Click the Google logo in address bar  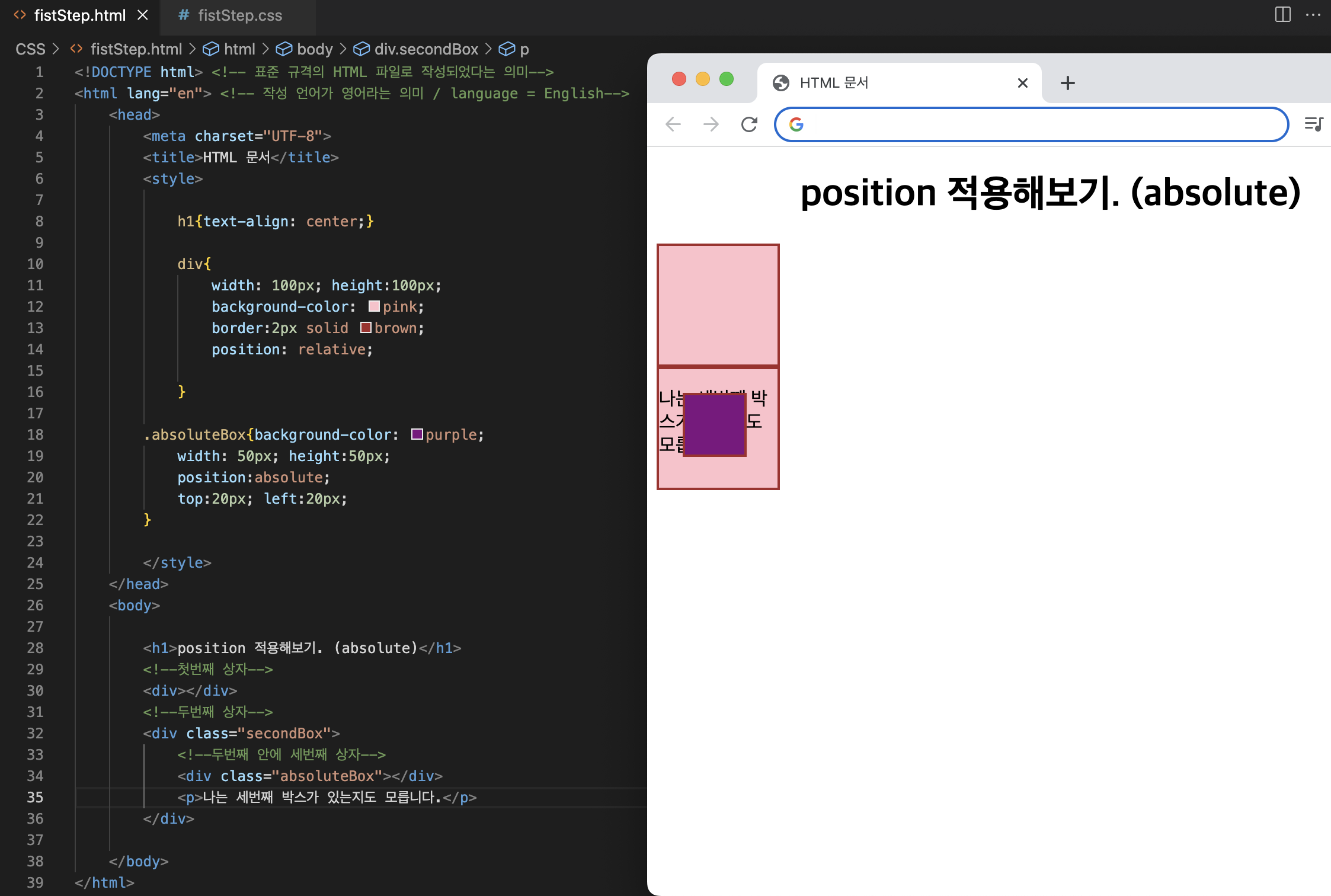click(796, 124)
